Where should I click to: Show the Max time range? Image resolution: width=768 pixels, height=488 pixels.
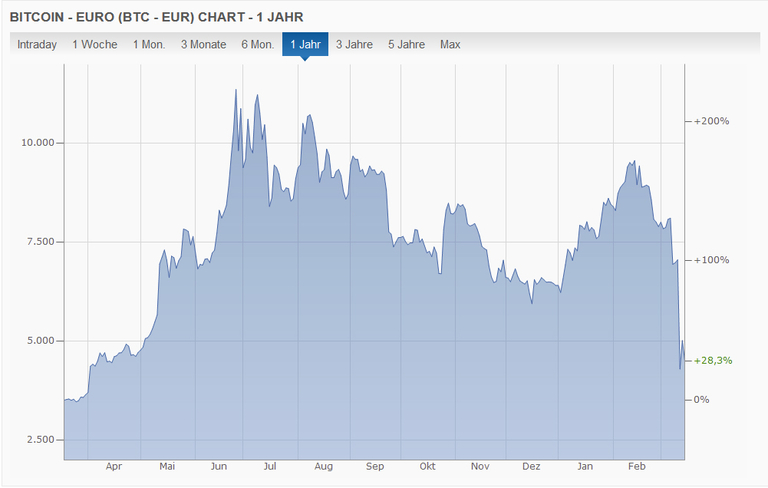(x=450, y=44)
